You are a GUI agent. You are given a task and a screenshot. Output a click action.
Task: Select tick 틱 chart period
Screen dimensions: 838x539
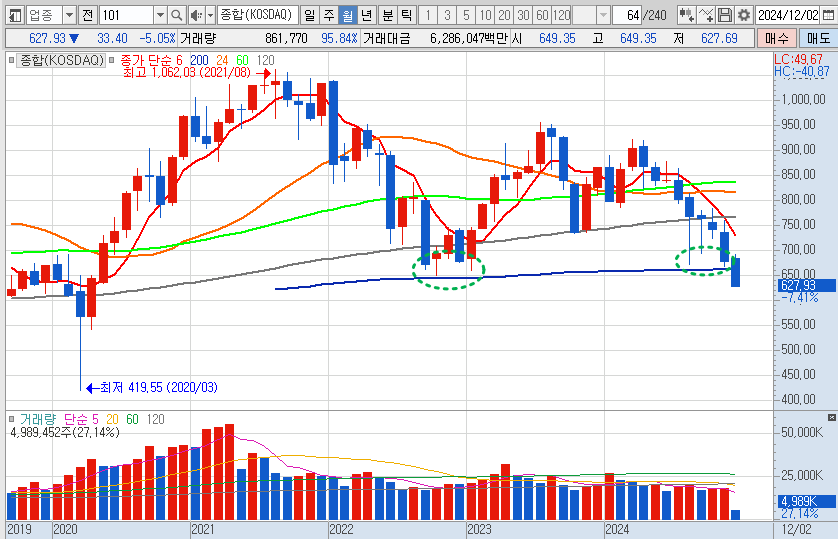pos(407,15)
